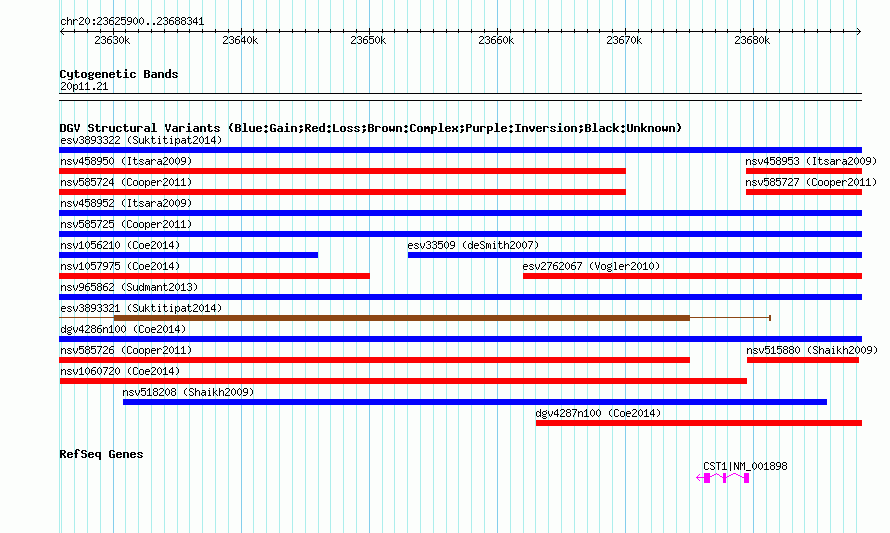Click the blue nsv518208 gain bar
The image size is (890, 533).
coord(475,402)
